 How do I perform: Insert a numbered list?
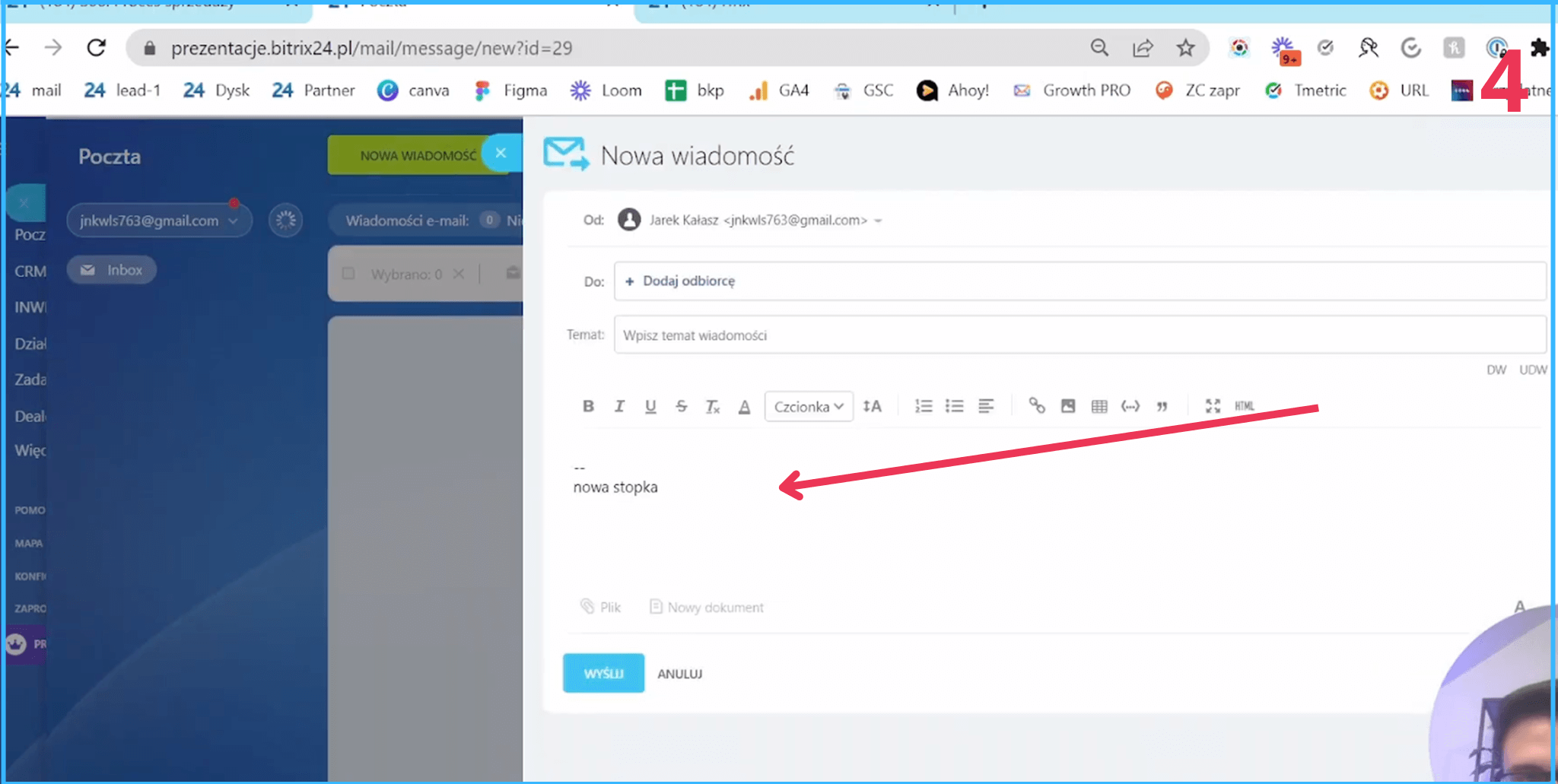click(923, 406)
